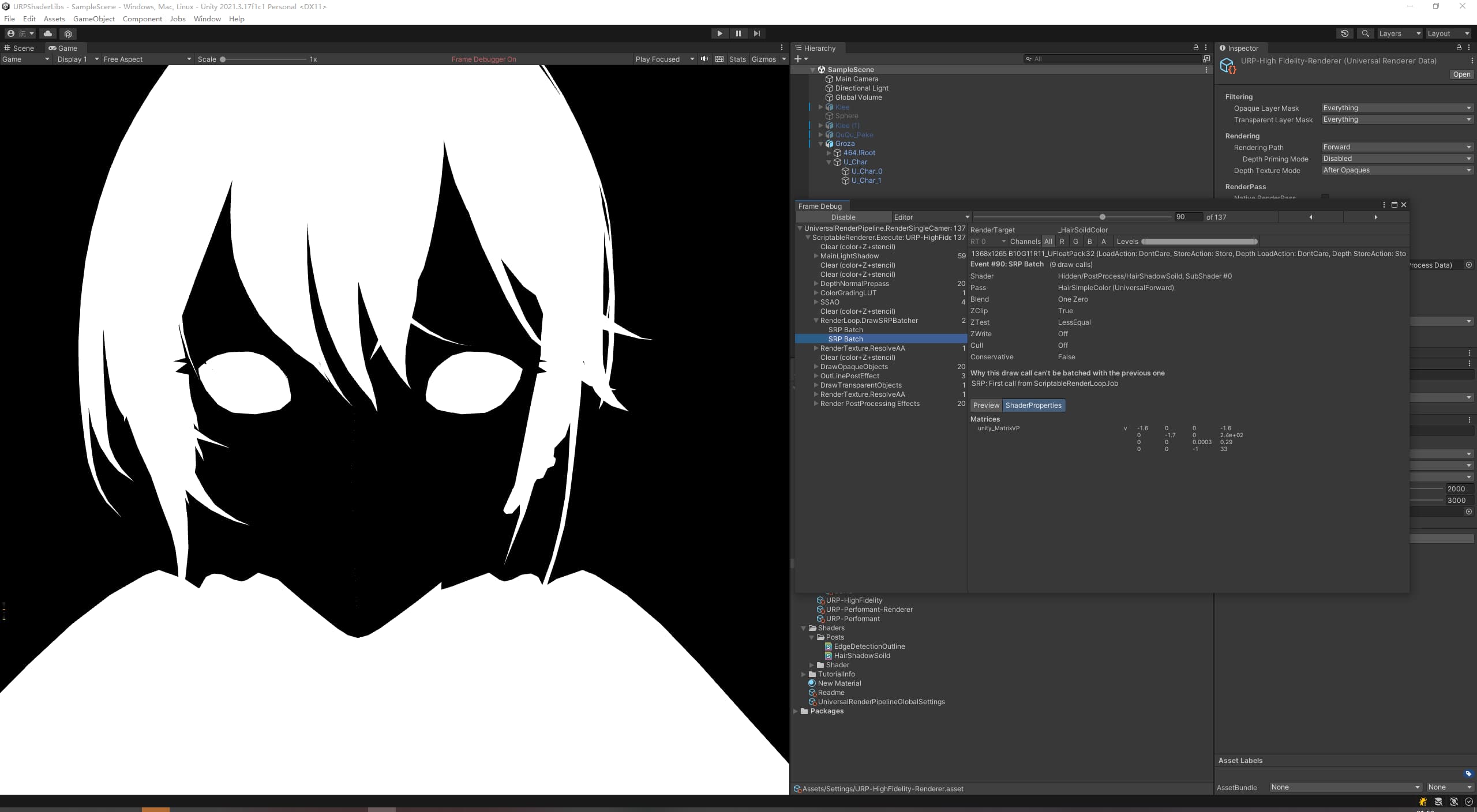The image size is (1477, 812).
Task: Maximize the Frame Debug window
Action: [1394, 205]
